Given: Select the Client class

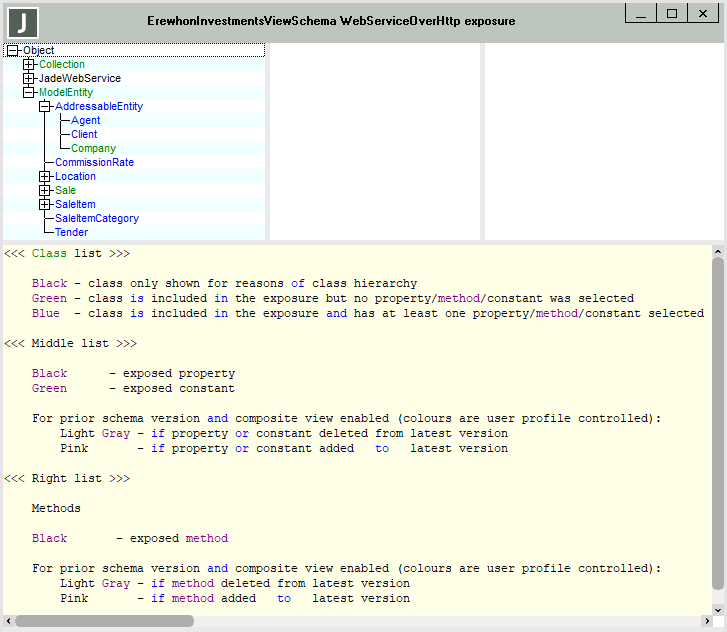Looking at the screenshot, I should pos(84,135).
